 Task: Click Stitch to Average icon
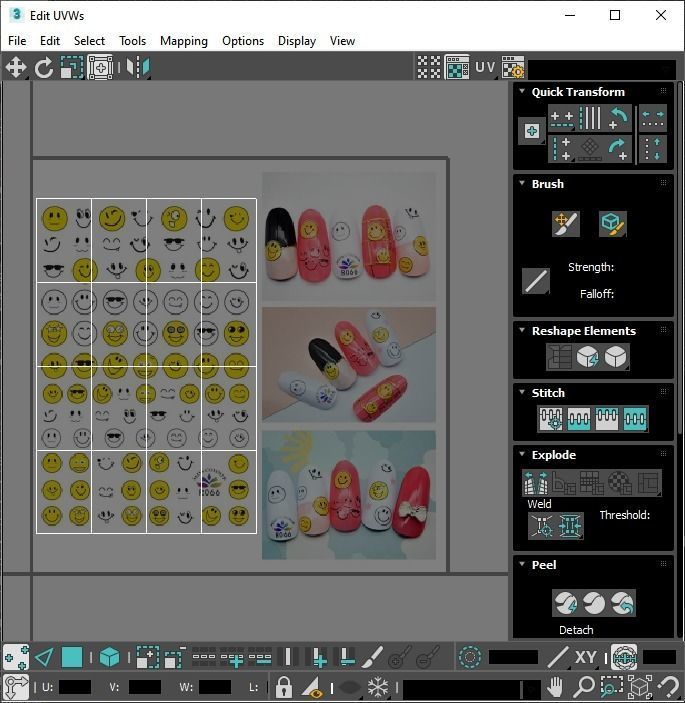tap(578, 418)
